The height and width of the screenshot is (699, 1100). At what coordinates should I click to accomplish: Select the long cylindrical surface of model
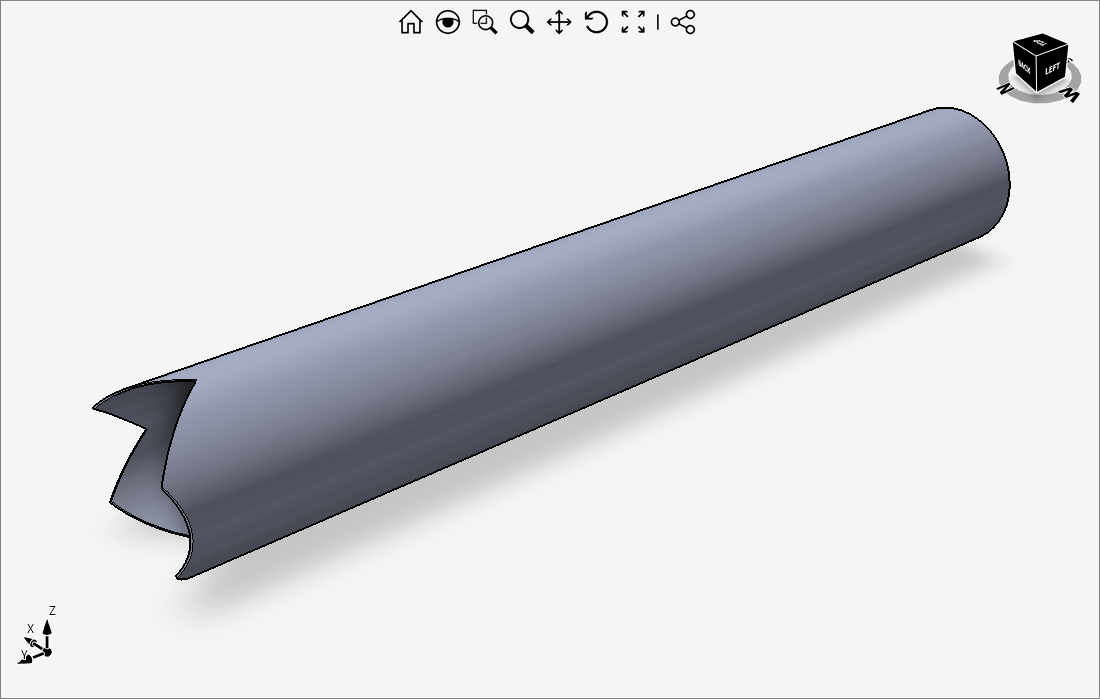click(600, 330)
